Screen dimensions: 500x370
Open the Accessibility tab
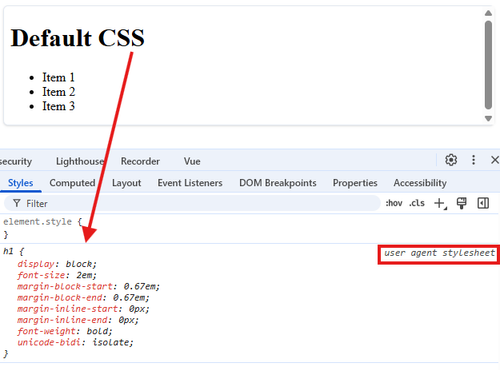point(420,183)
